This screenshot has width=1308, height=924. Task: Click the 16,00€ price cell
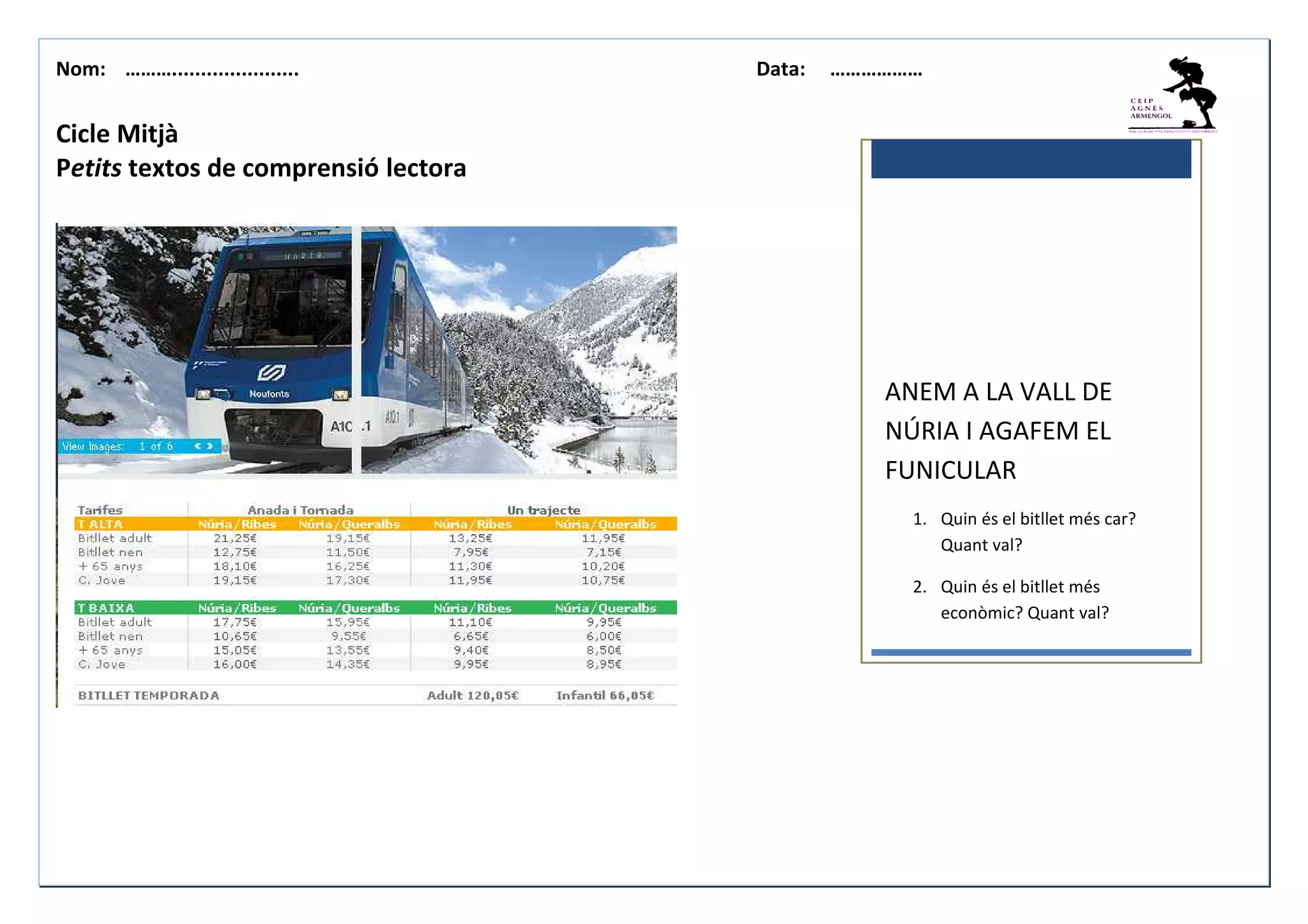[x=235, y=664]
